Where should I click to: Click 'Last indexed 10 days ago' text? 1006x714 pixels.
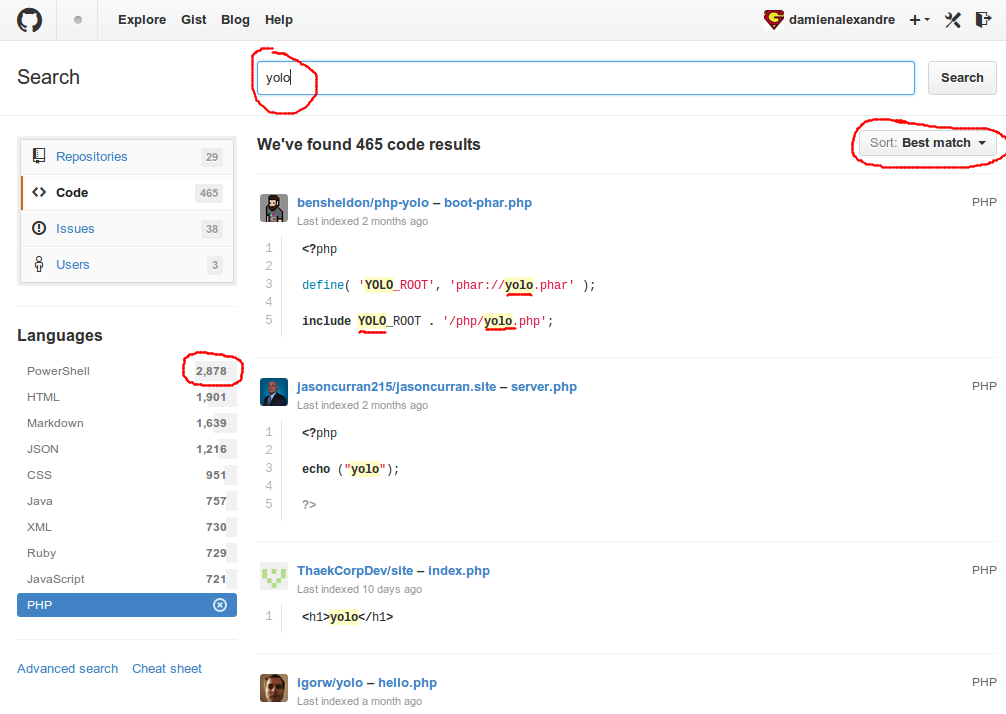359,589
